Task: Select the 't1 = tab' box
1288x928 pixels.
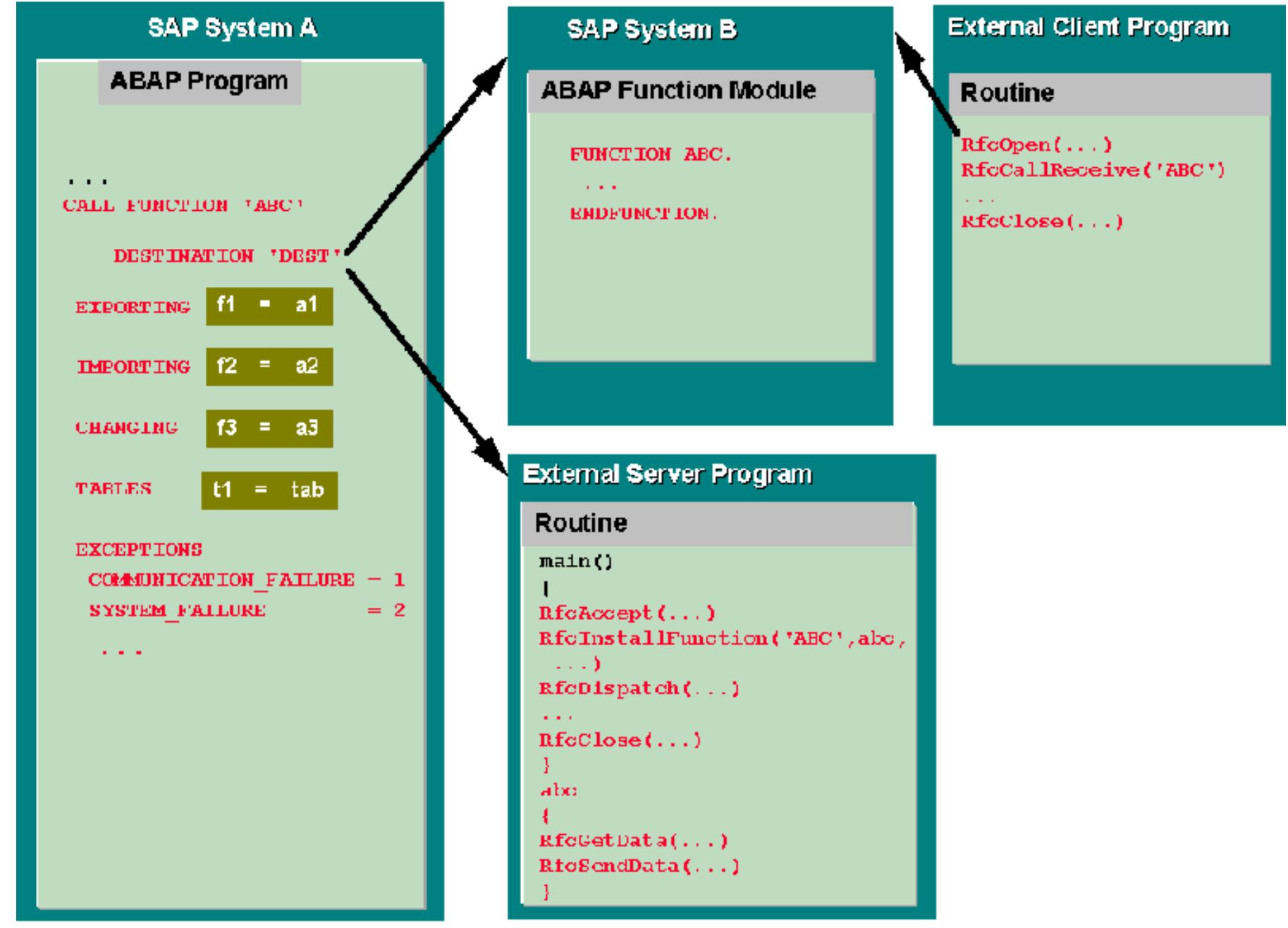Action: [x=269, y=490]
